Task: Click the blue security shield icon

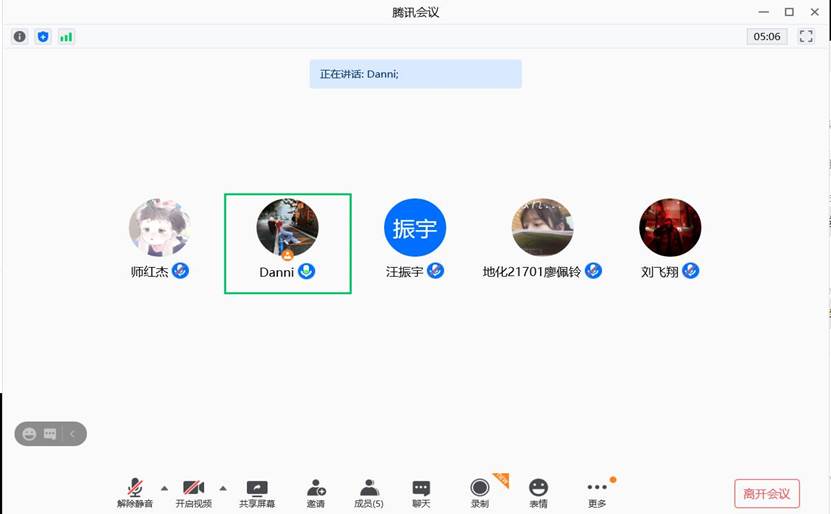Action: point(43,37)
